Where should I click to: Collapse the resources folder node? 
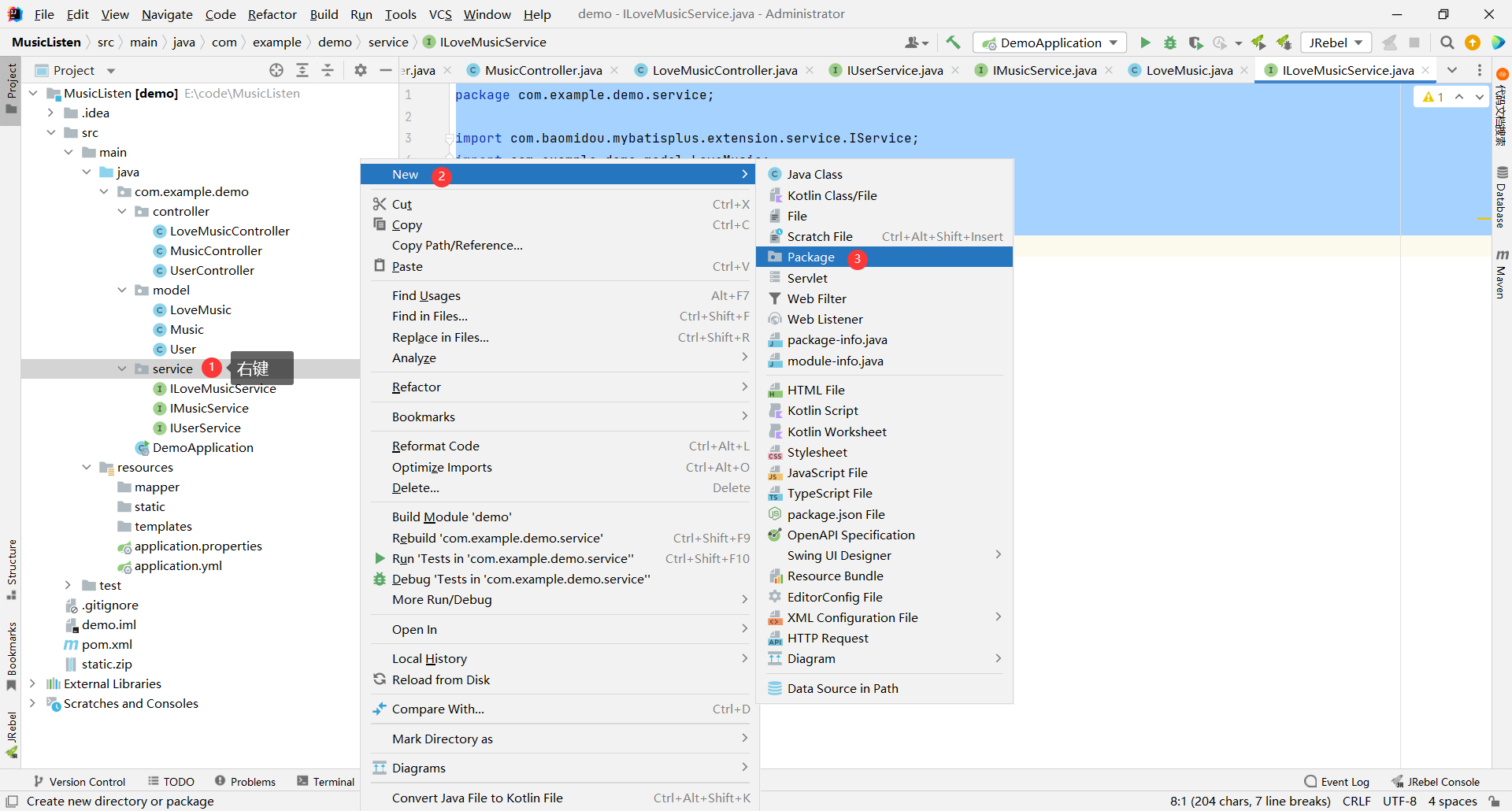(x=87, y=467)
